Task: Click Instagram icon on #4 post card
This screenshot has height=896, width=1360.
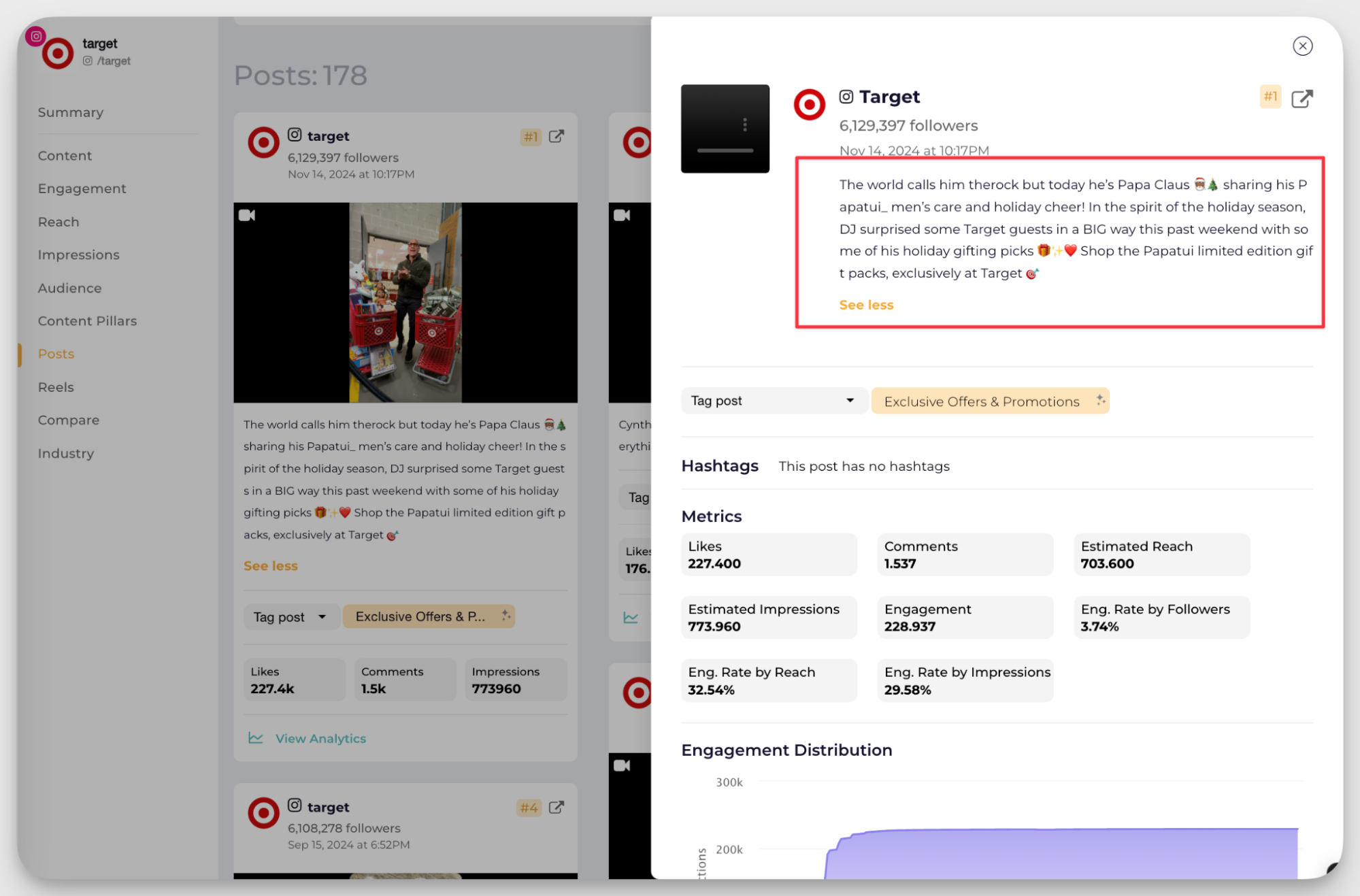Action: [295, 806]
